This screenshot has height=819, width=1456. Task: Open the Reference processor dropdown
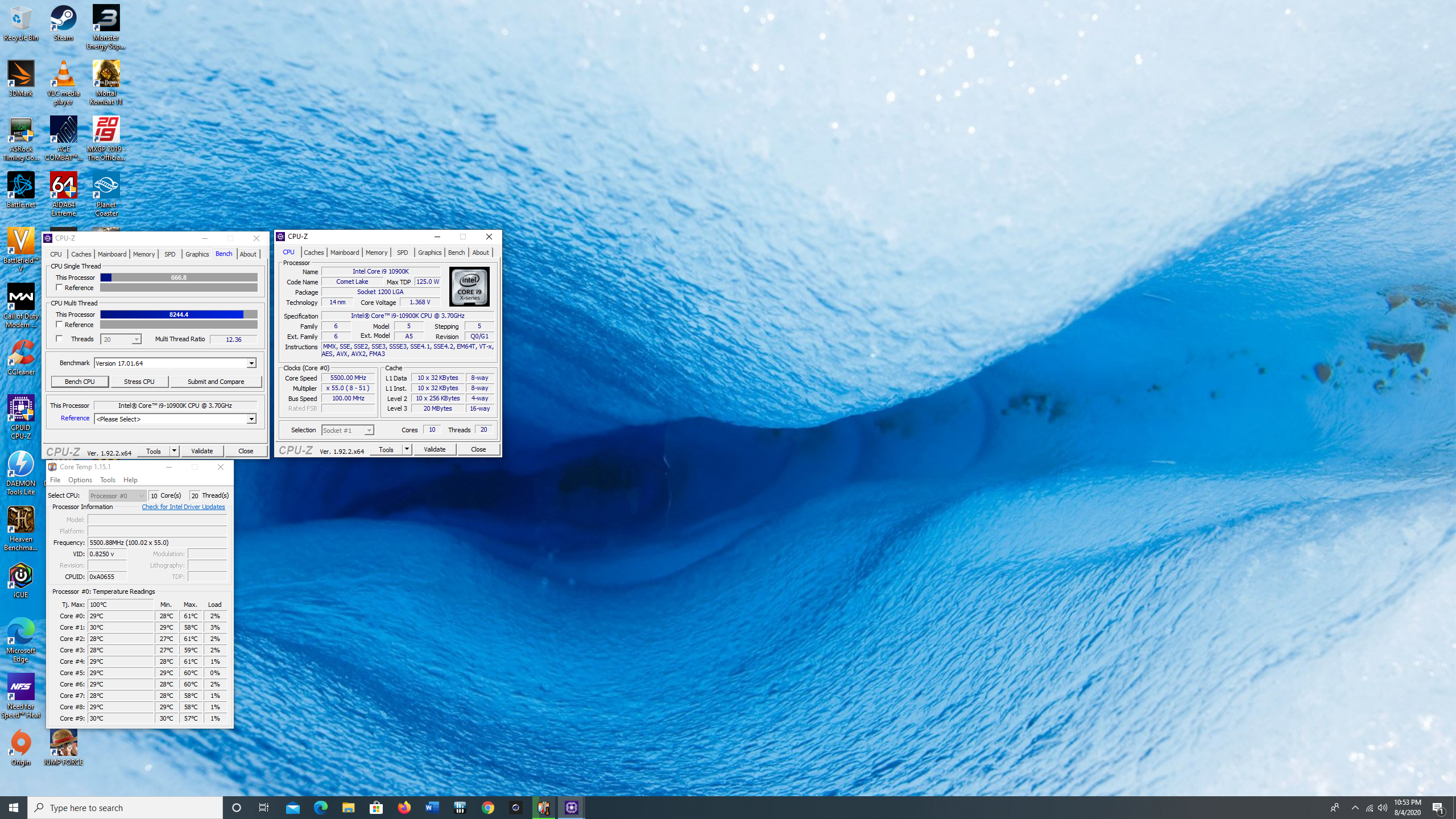pyautogui.click(x=251, y=419)
